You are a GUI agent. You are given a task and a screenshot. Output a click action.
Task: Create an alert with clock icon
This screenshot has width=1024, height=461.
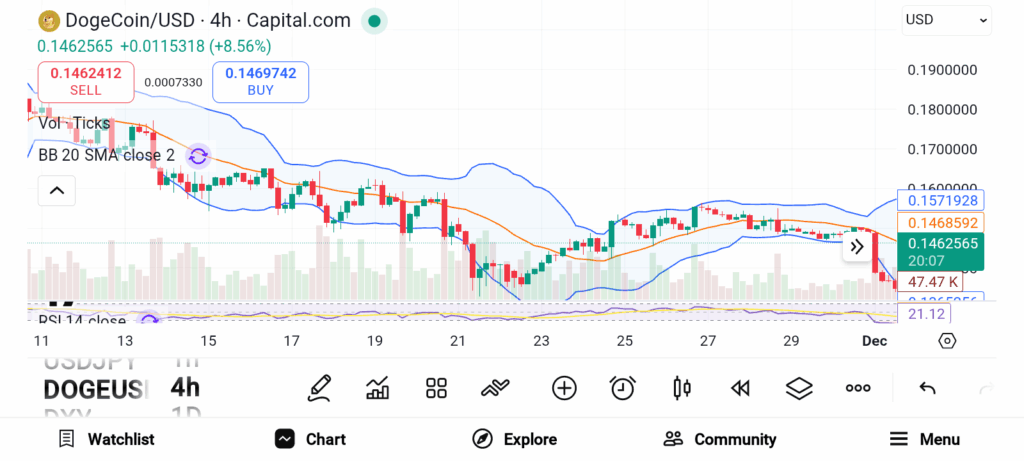click(x=623, y=388)
